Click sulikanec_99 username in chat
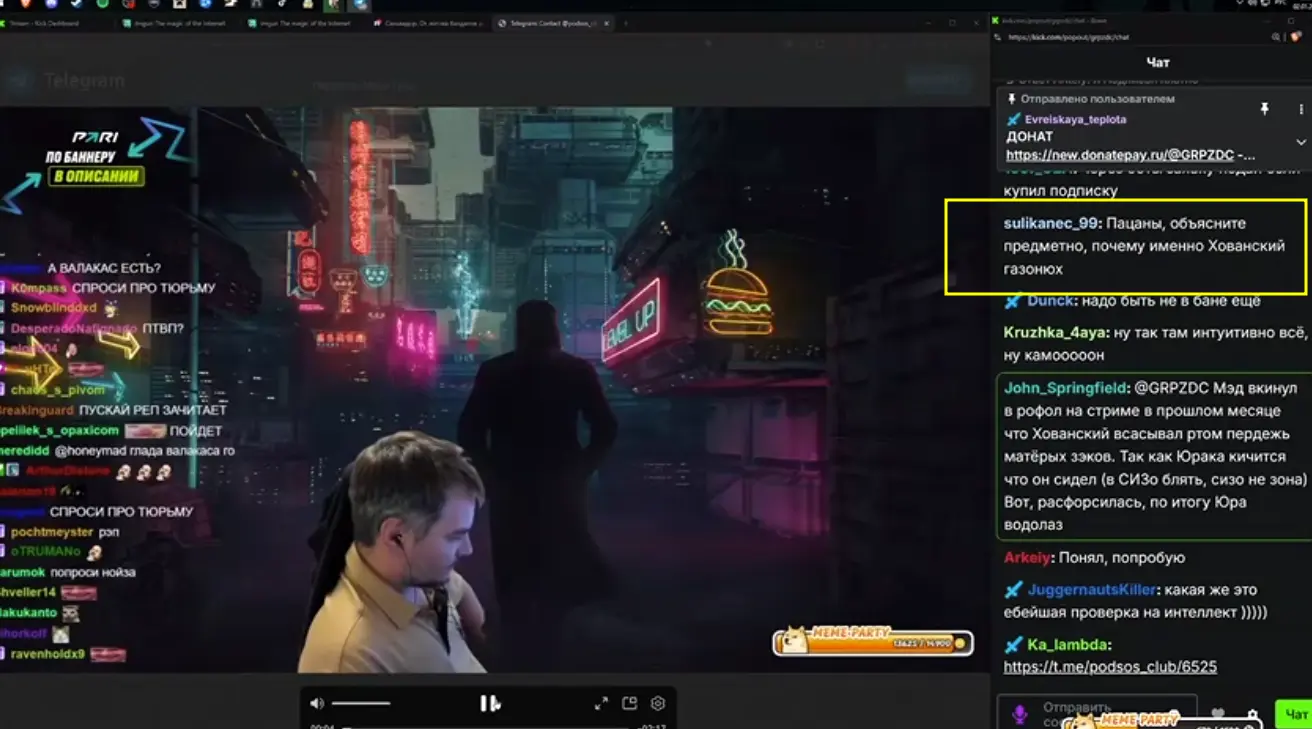Image resolution: width=1312 pixels, height=729 pixels. tap(1052, 223)
